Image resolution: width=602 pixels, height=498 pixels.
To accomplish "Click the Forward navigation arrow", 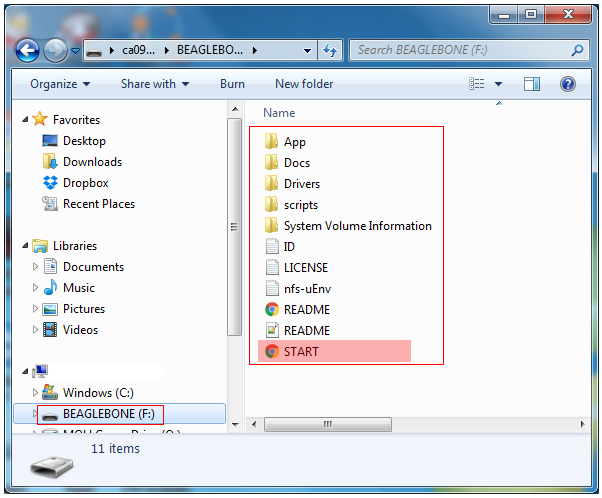I will (x=55, y=50).
